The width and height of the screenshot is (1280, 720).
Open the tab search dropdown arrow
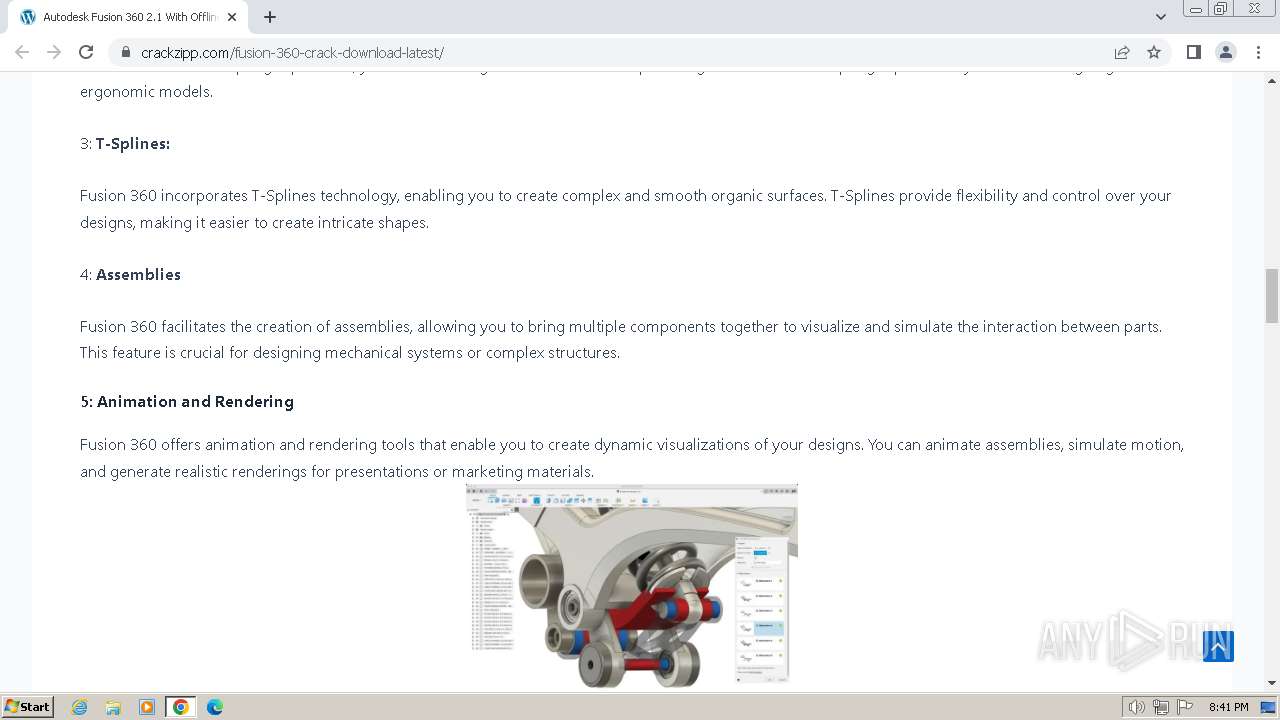1160,17
